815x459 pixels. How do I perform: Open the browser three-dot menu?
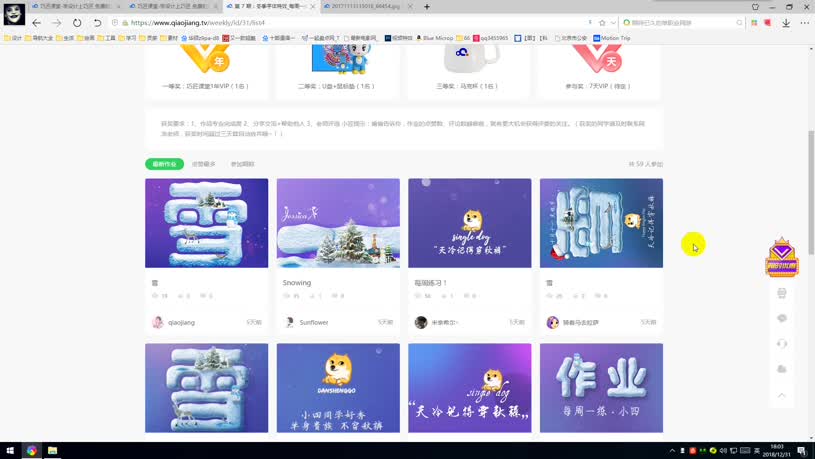click(804, 23)
